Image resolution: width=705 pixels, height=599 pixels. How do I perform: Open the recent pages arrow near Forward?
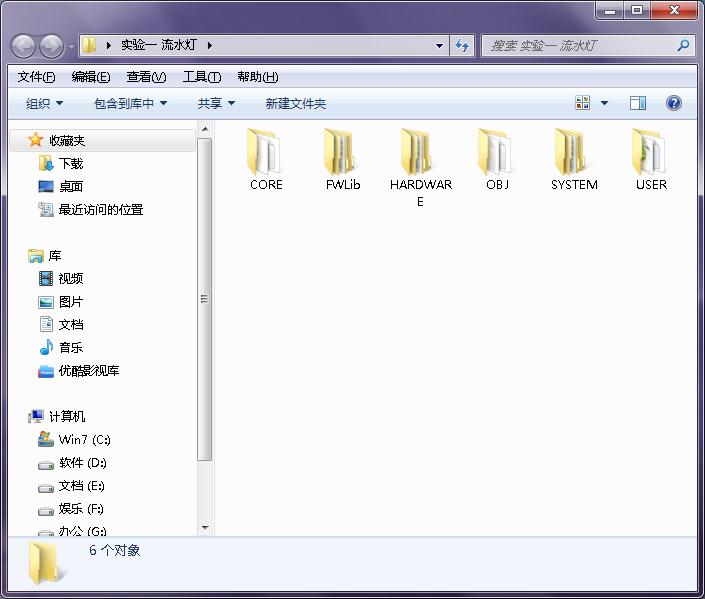[x=71, y=46]
